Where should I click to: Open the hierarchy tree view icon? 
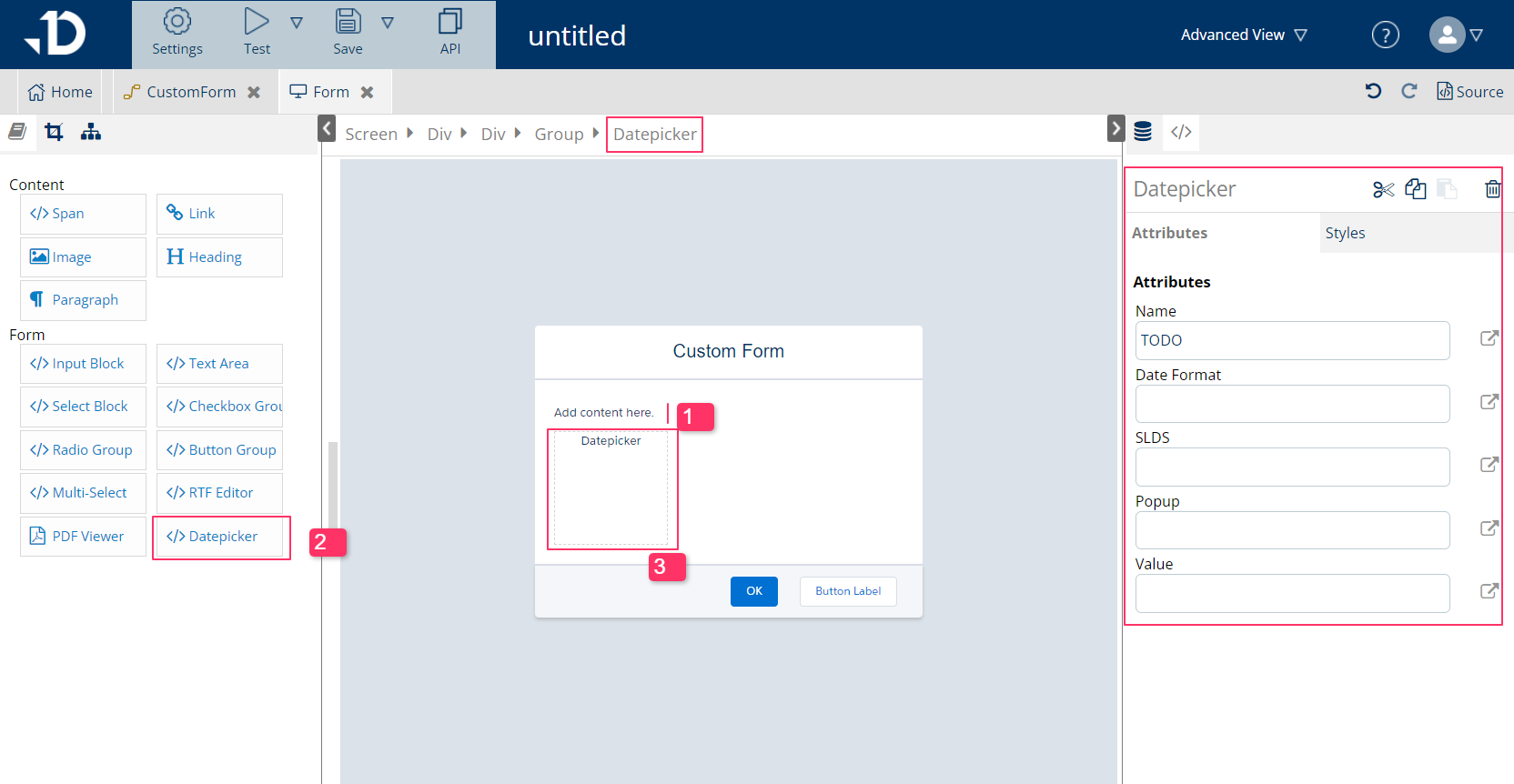click(x=91, y=133)
